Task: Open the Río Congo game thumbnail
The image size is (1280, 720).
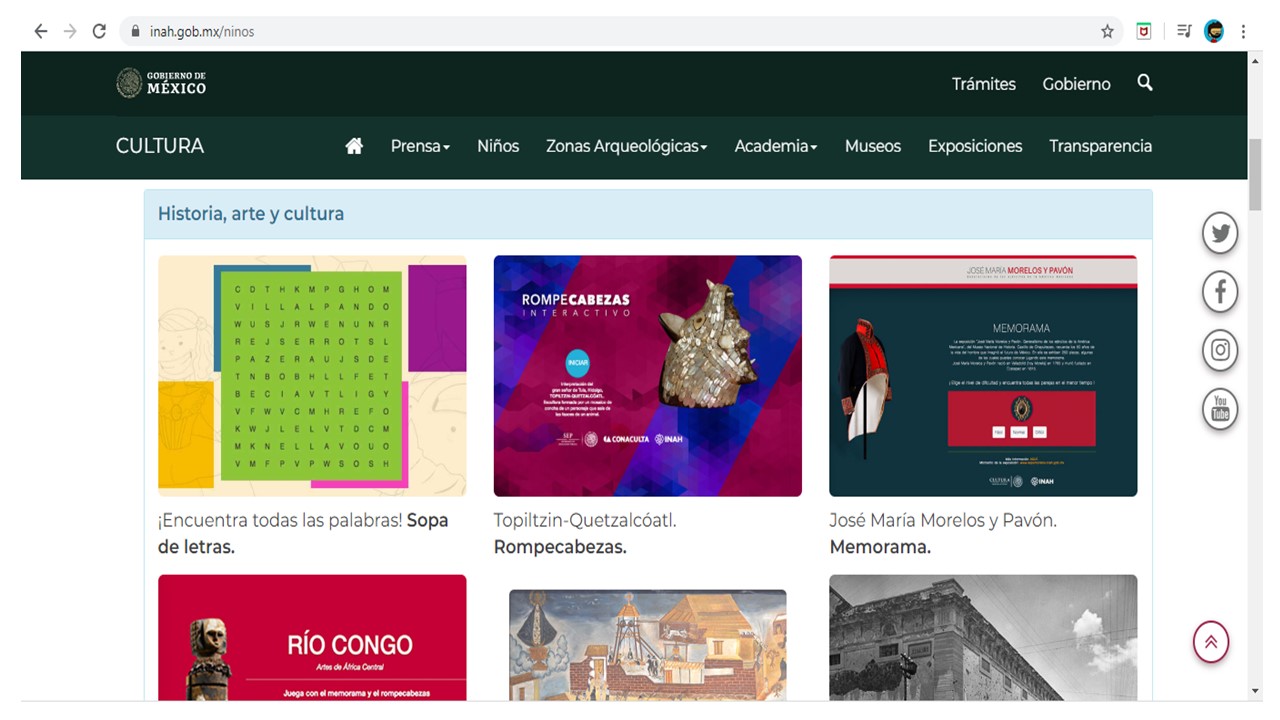Action: click(312, 637)
